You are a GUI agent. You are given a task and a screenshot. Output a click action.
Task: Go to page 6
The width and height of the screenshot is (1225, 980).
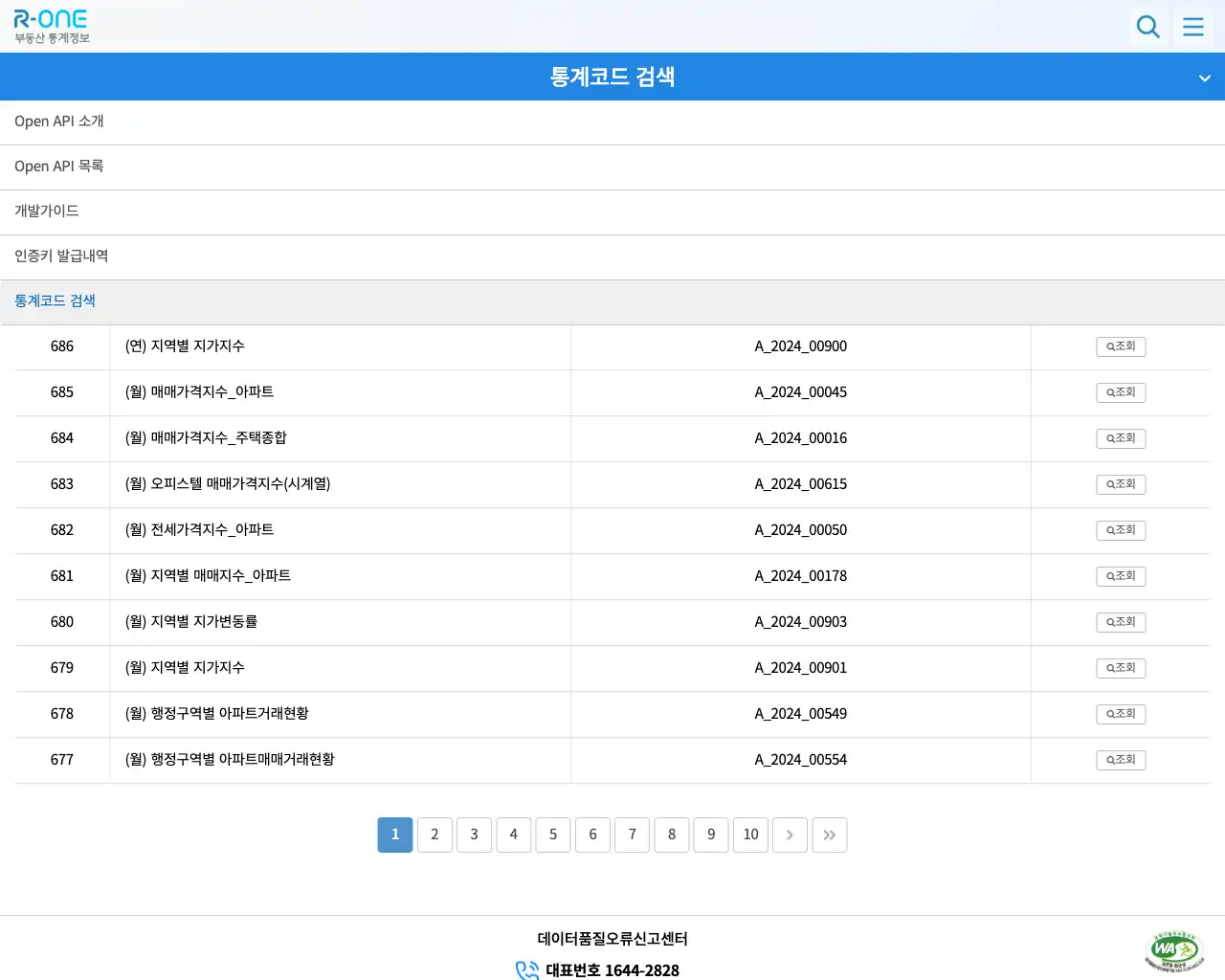[x=592, y=835]
